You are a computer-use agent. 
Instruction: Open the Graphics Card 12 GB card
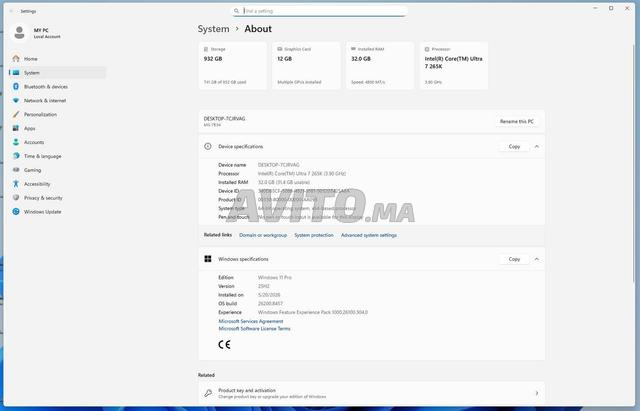[x=306, y=66]
